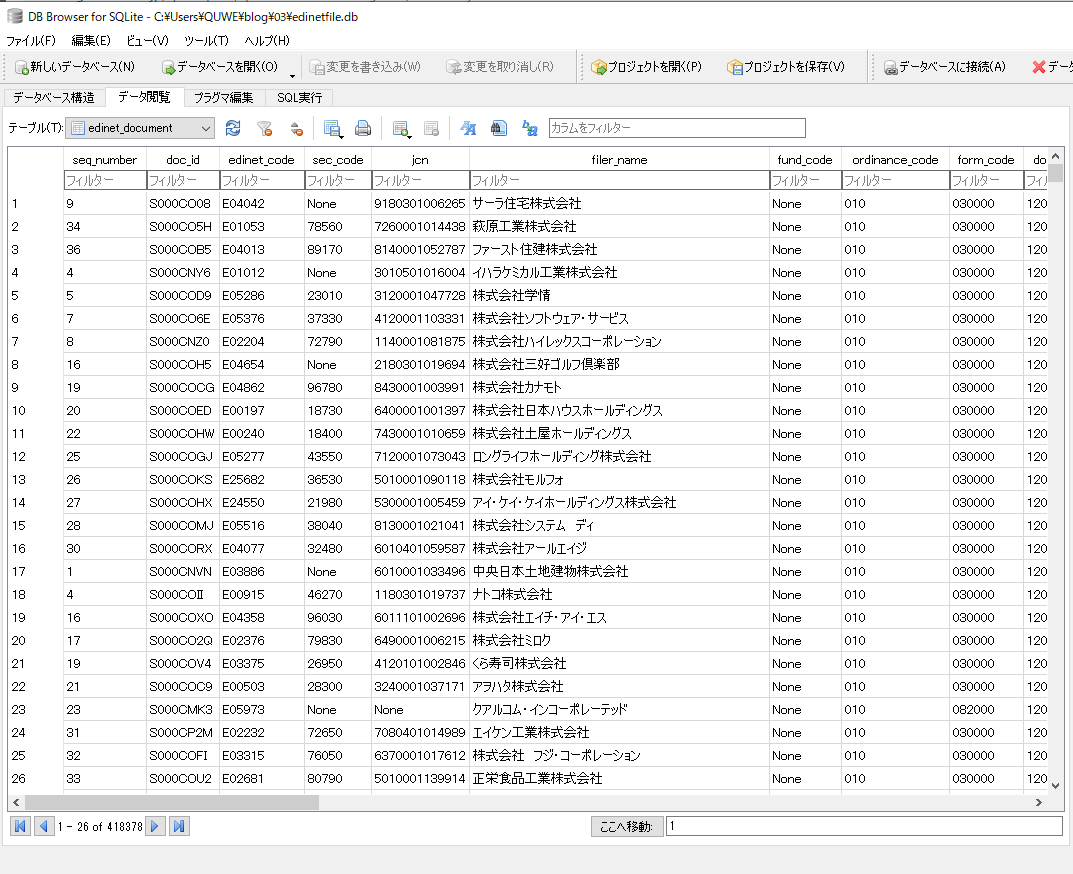Screen dimensions: 1073x874
Task: Open the 編集(E) menu
Action: point(91,40)
